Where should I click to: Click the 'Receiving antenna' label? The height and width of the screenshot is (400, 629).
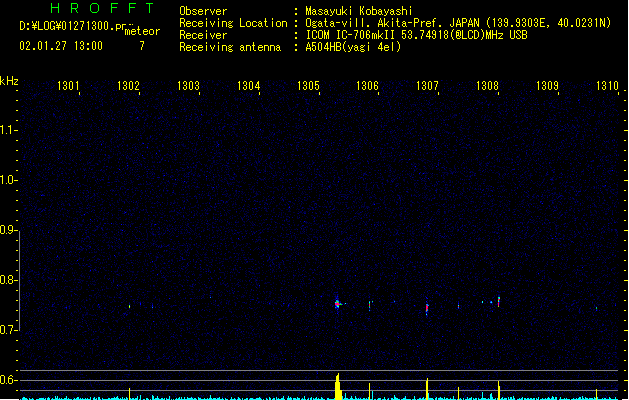(230, 47)
